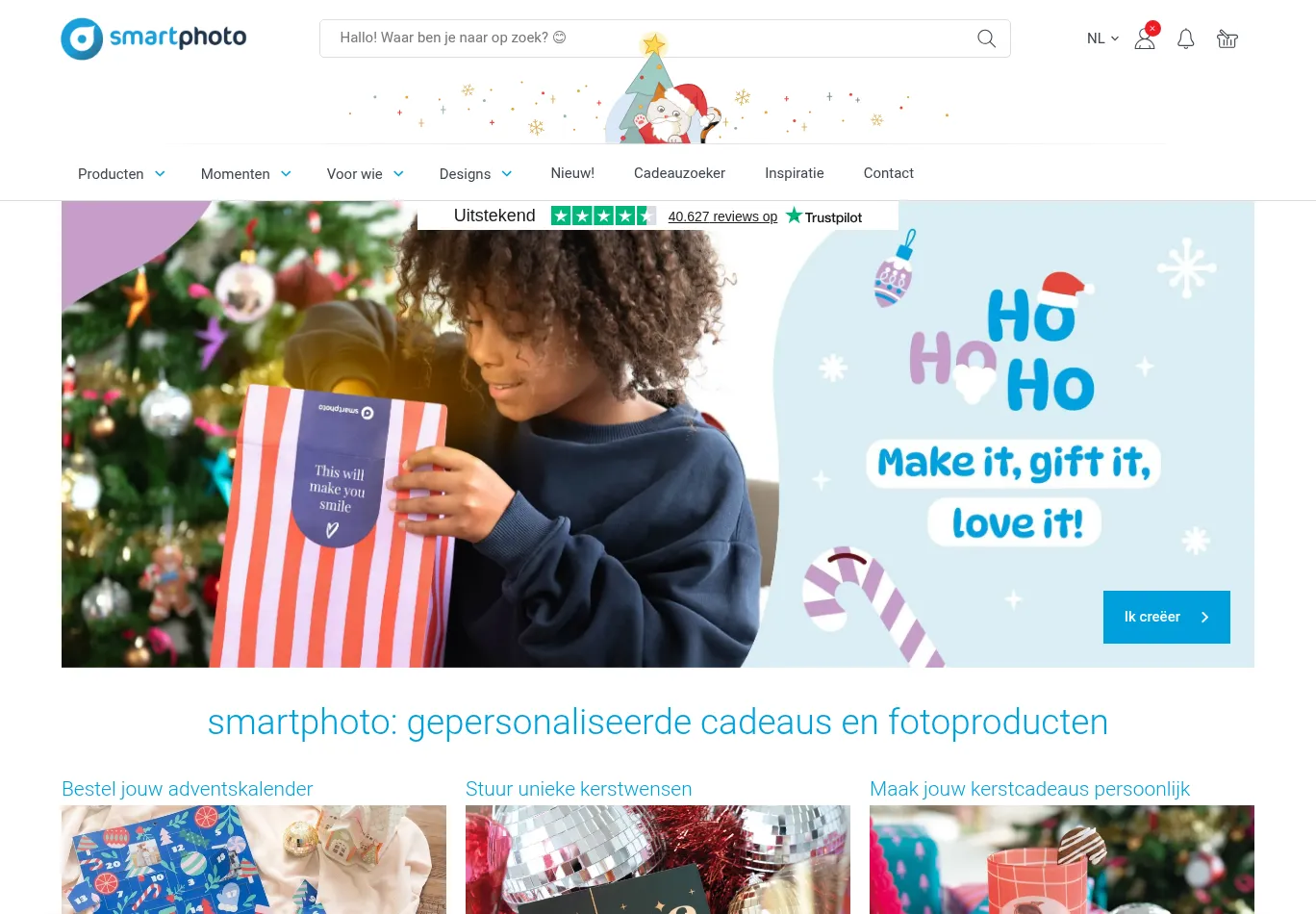Open the Inspiratie menu item
This screenshot has width=1316, height=914.
pos(794,173)
